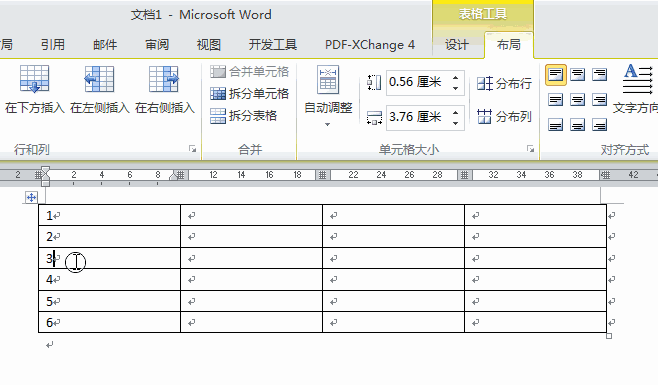Click column marker near ruler 10
Screen dimensions: 658x385
(180, 175)
